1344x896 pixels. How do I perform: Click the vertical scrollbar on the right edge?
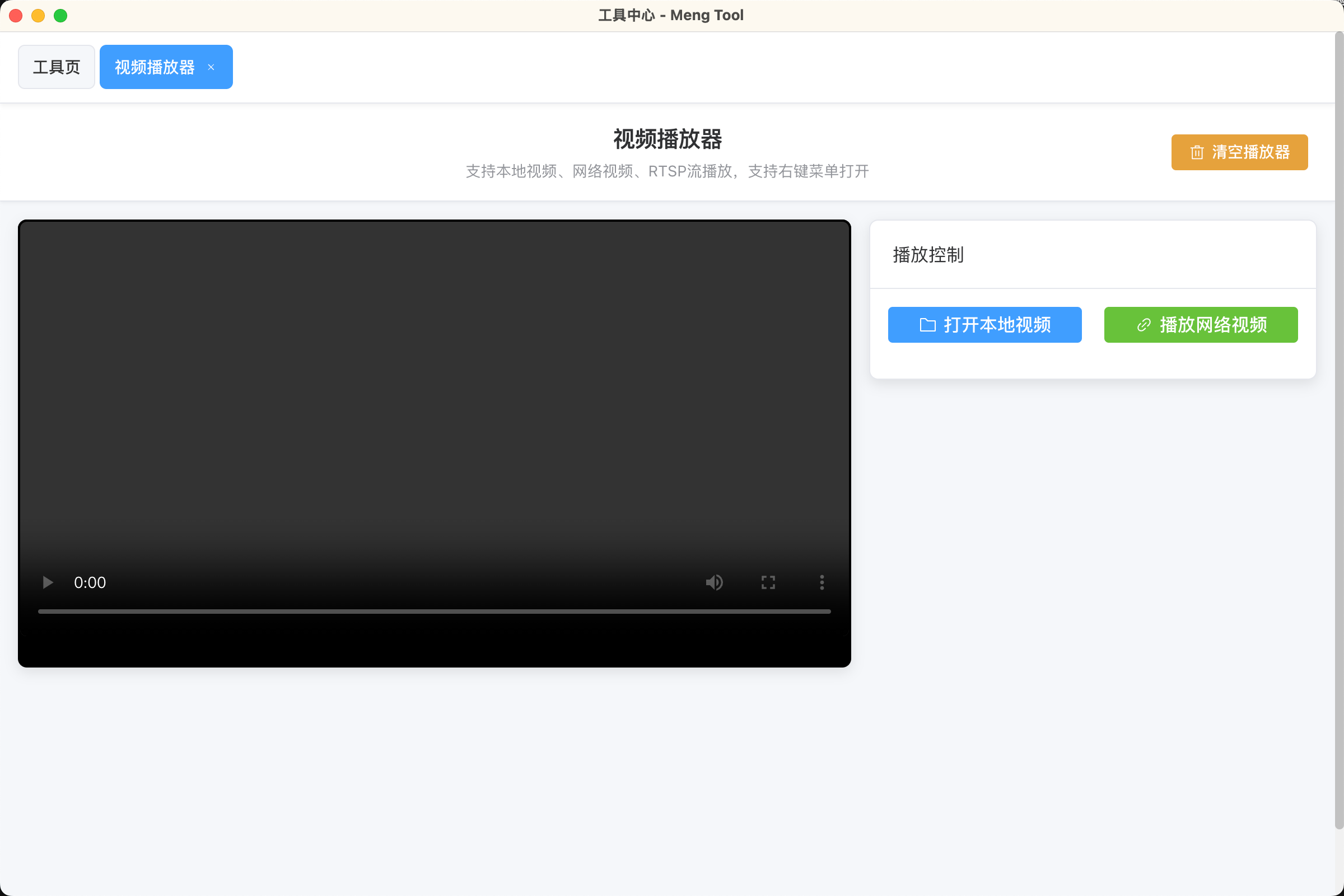[x=1339, y=428]
